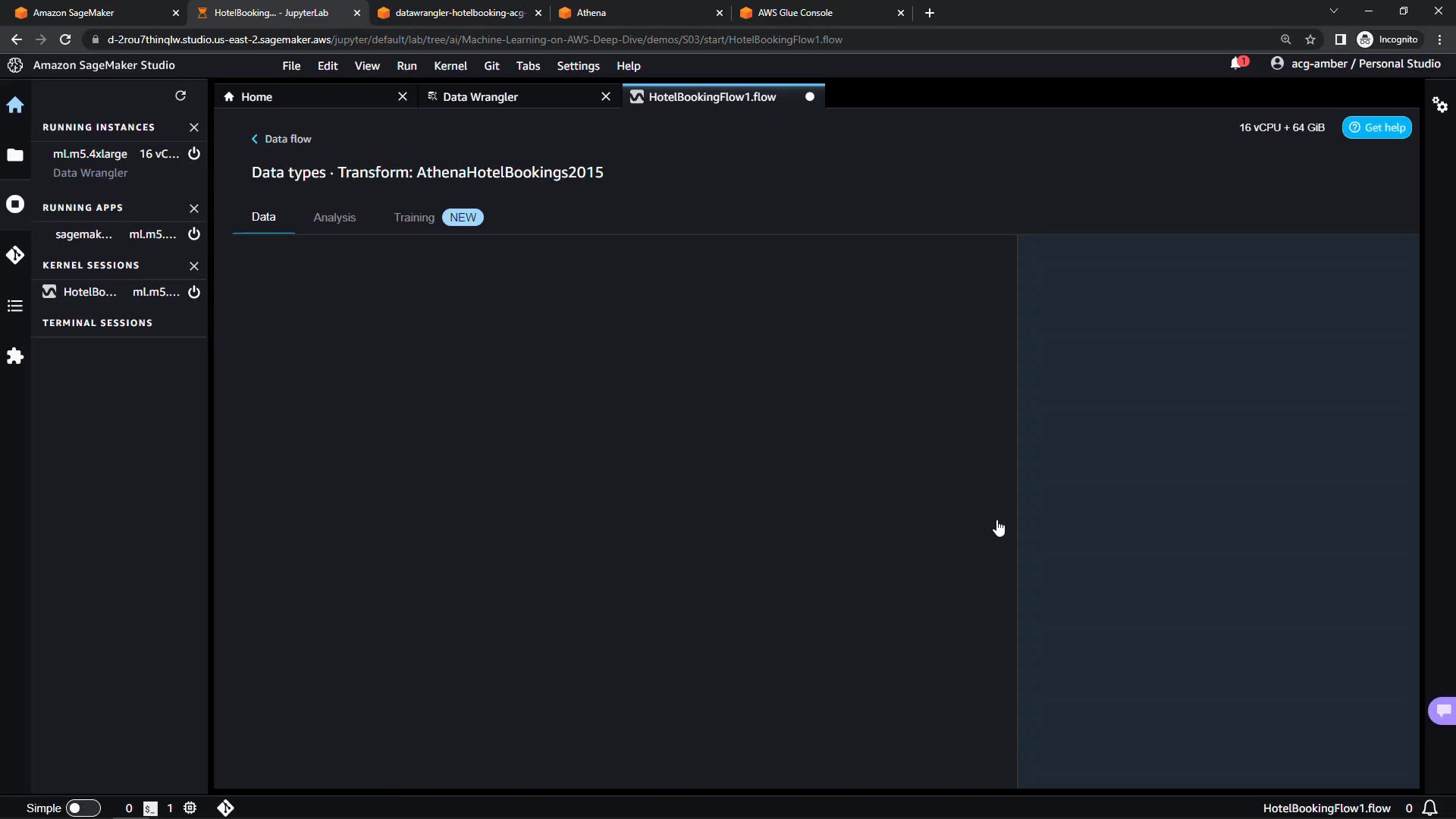Go back to Data flow
This screenshot has height=819, width=1456.
coord(281,139)
